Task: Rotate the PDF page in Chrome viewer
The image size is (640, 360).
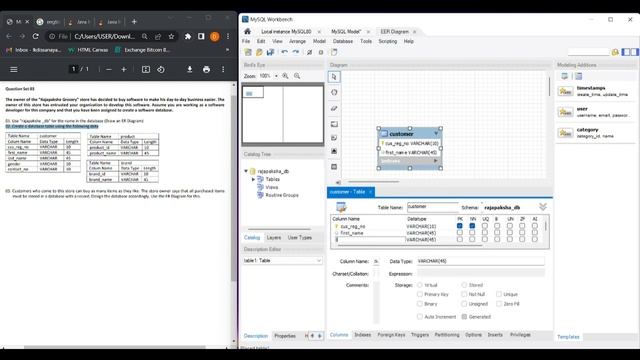Action: (x=161, y=69)
